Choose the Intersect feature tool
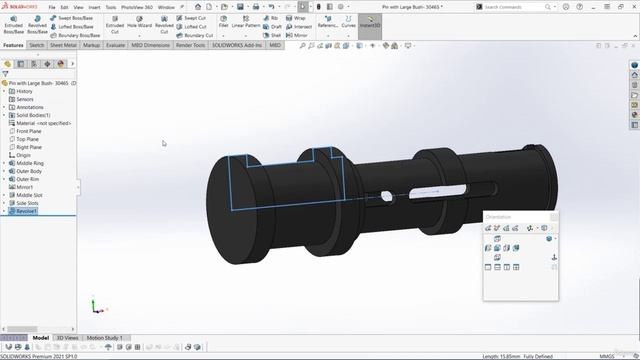 click(x=299, y=27)
